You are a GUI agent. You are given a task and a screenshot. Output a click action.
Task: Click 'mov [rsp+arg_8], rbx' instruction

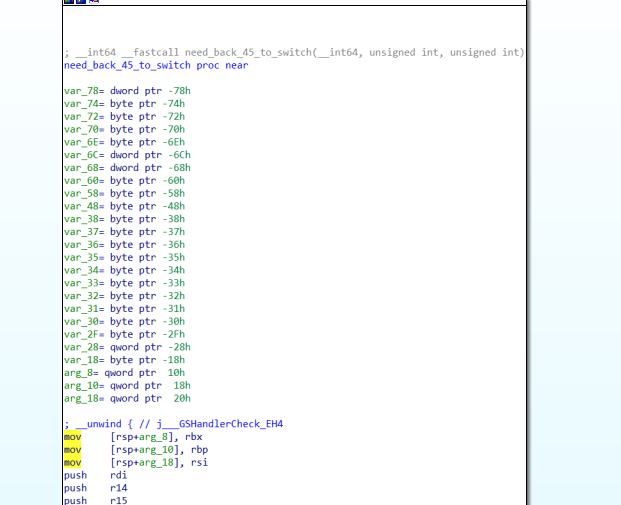(133, 437)
